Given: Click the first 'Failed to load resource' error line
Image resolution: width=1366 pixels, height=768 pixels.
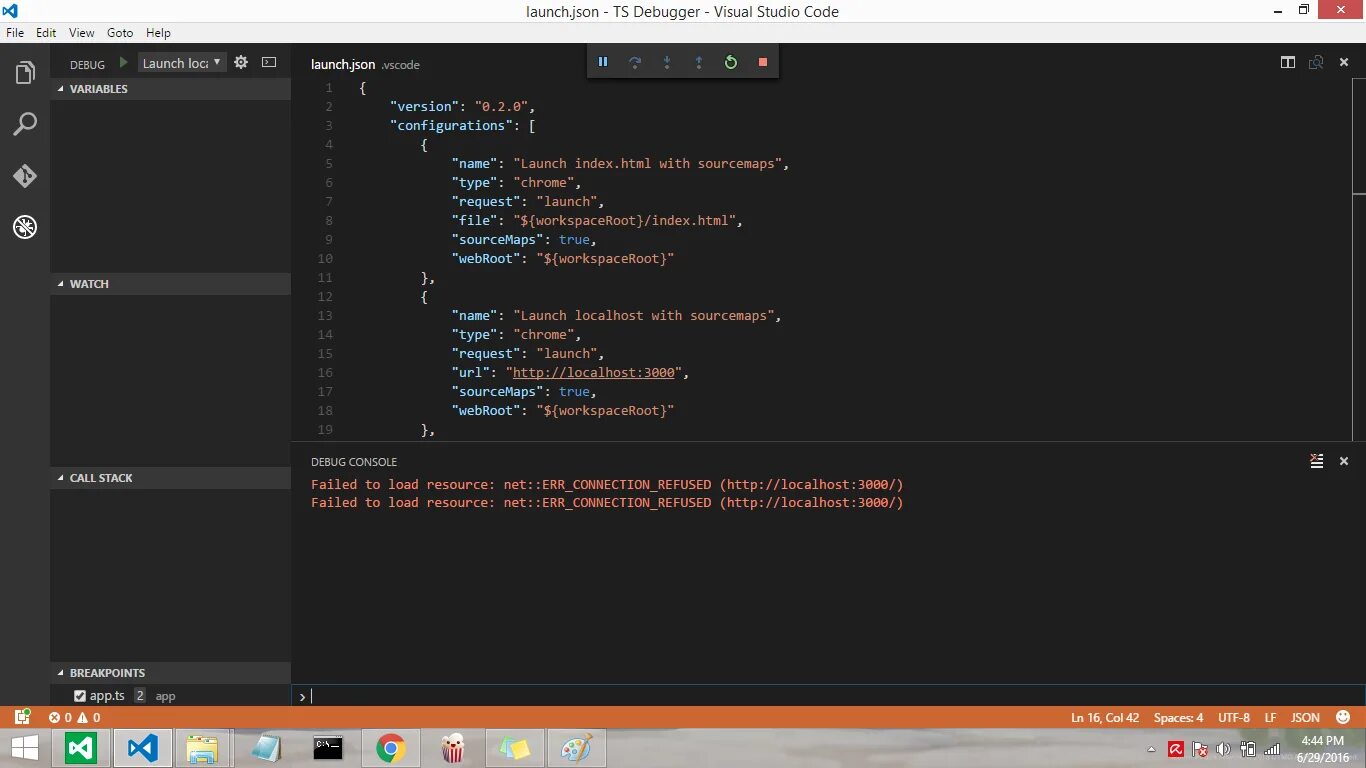Looking at the screenshot, I should pos(607,484).
